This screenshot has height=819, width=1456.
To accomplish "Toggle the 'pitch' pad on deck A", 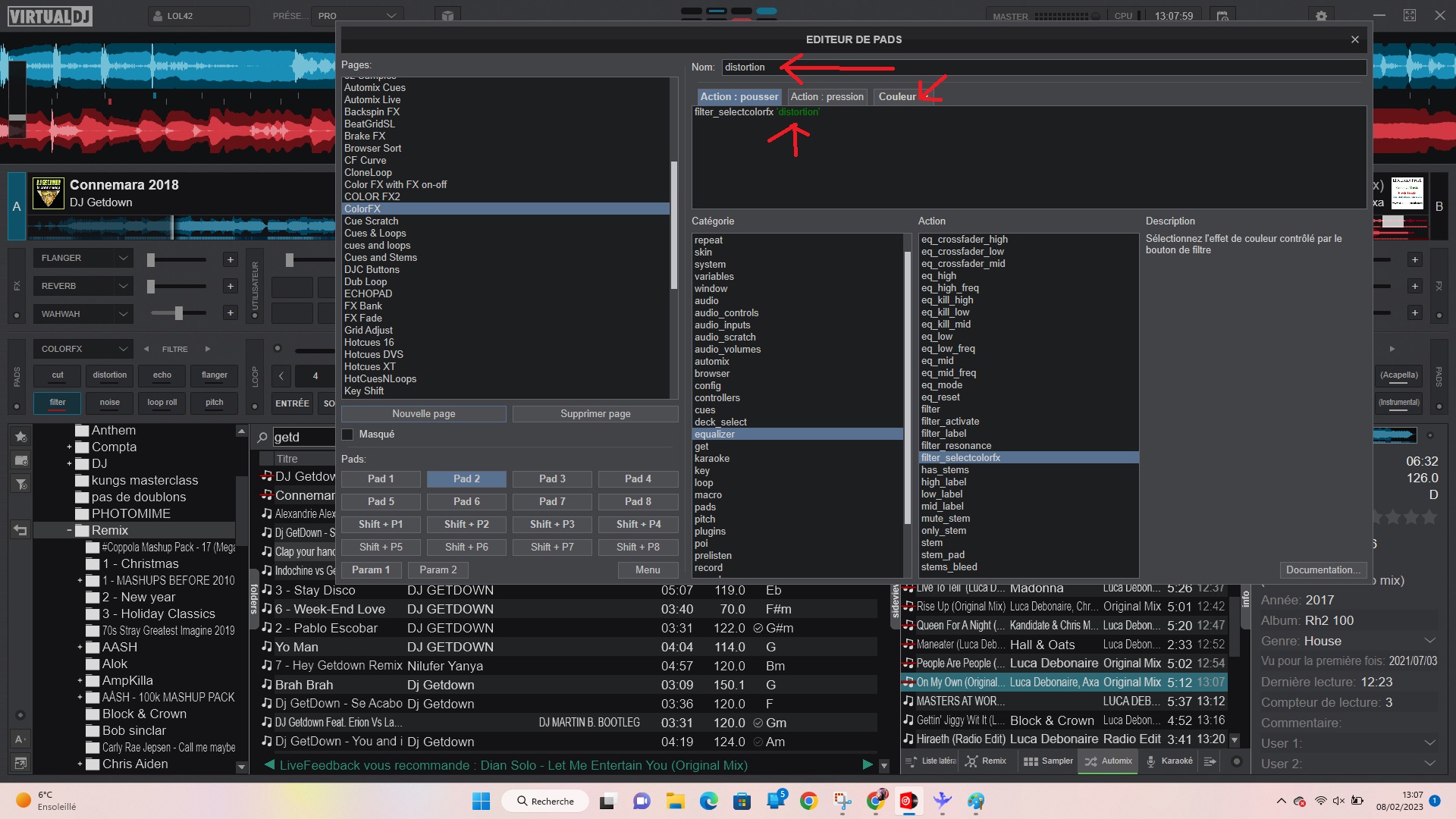I will 215,403.
